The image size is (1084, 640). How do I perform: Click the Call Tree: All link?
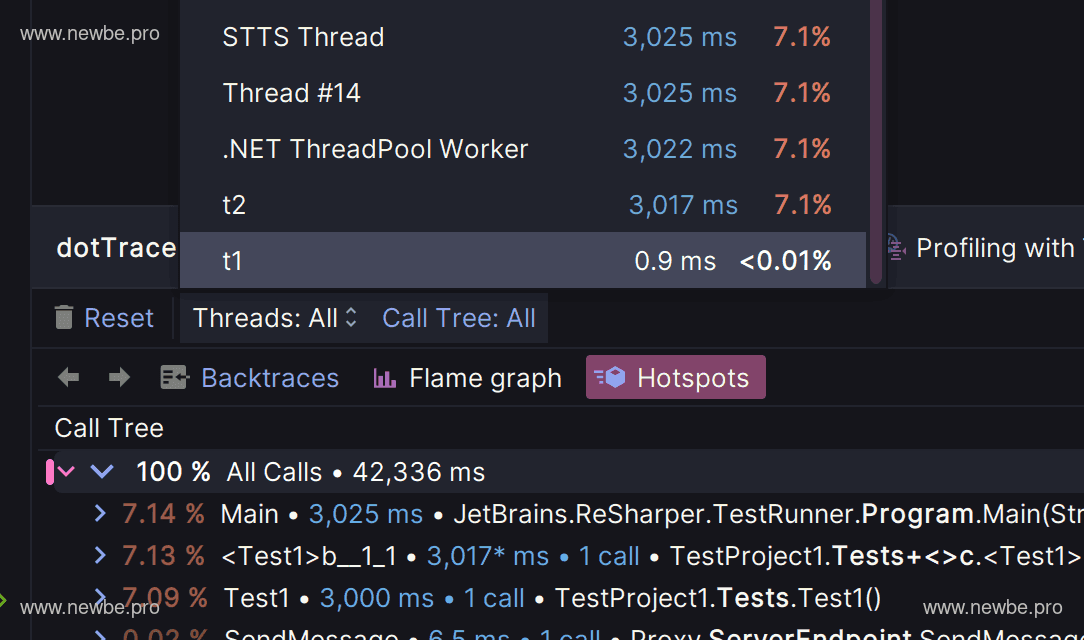point(459,318)
